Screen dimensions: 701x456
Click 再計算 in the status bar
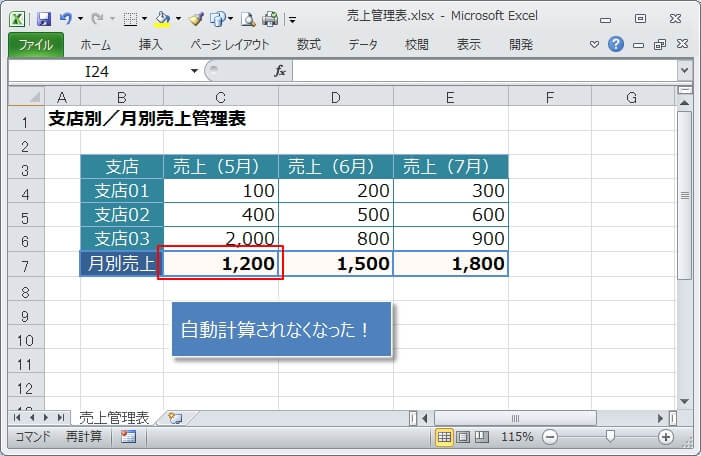pos(84,436)
